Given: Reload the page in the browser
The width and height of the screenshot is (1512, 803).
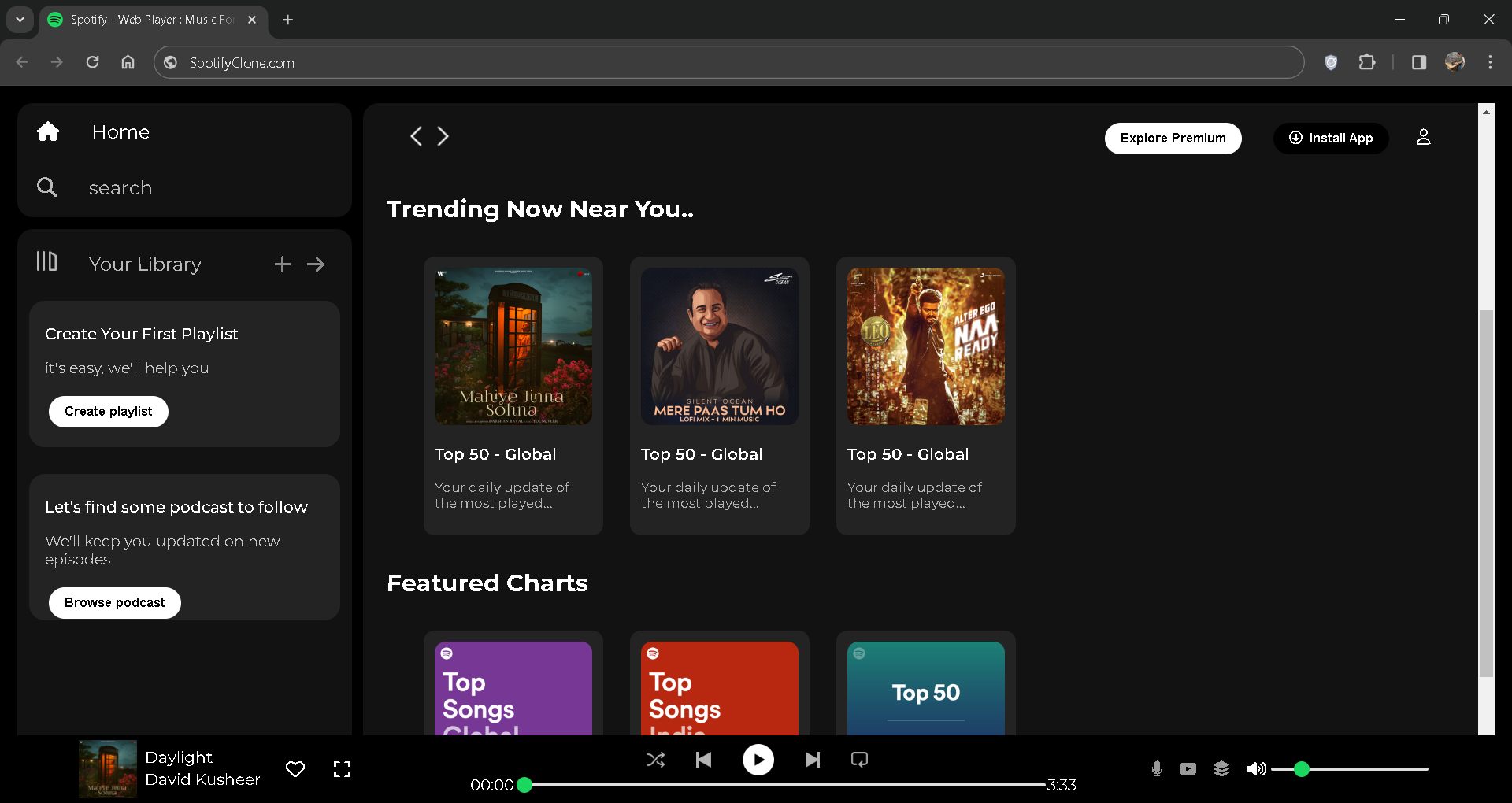Looking at the screenshot, I should (92, 62).
